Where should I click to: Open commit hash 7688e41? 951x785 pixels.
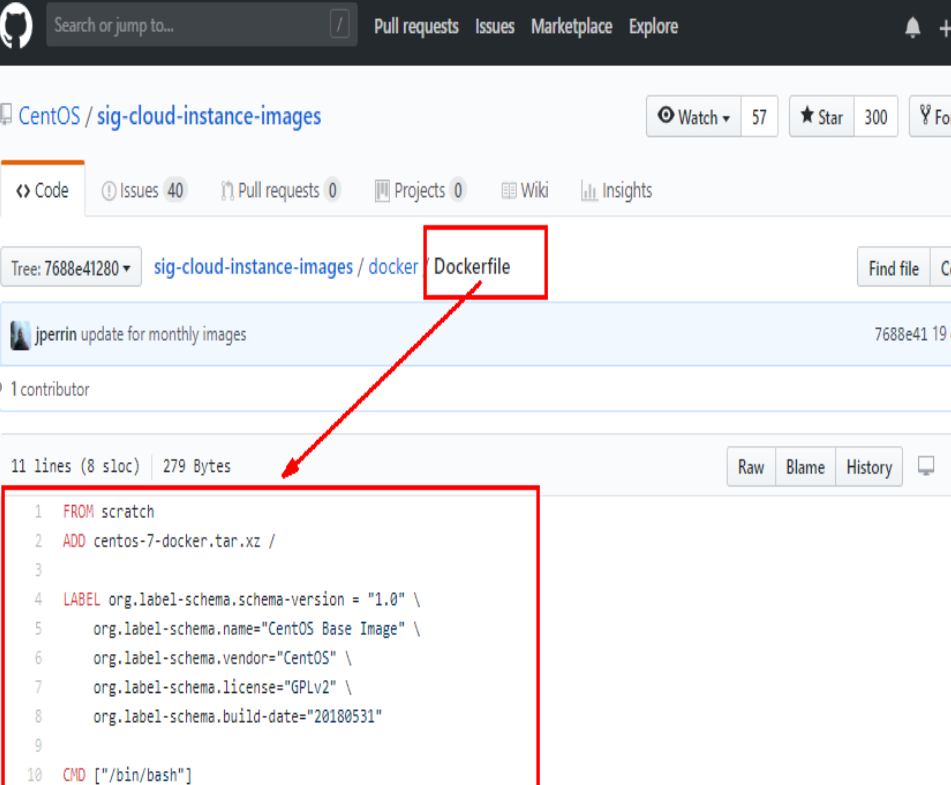pos(901,334)
